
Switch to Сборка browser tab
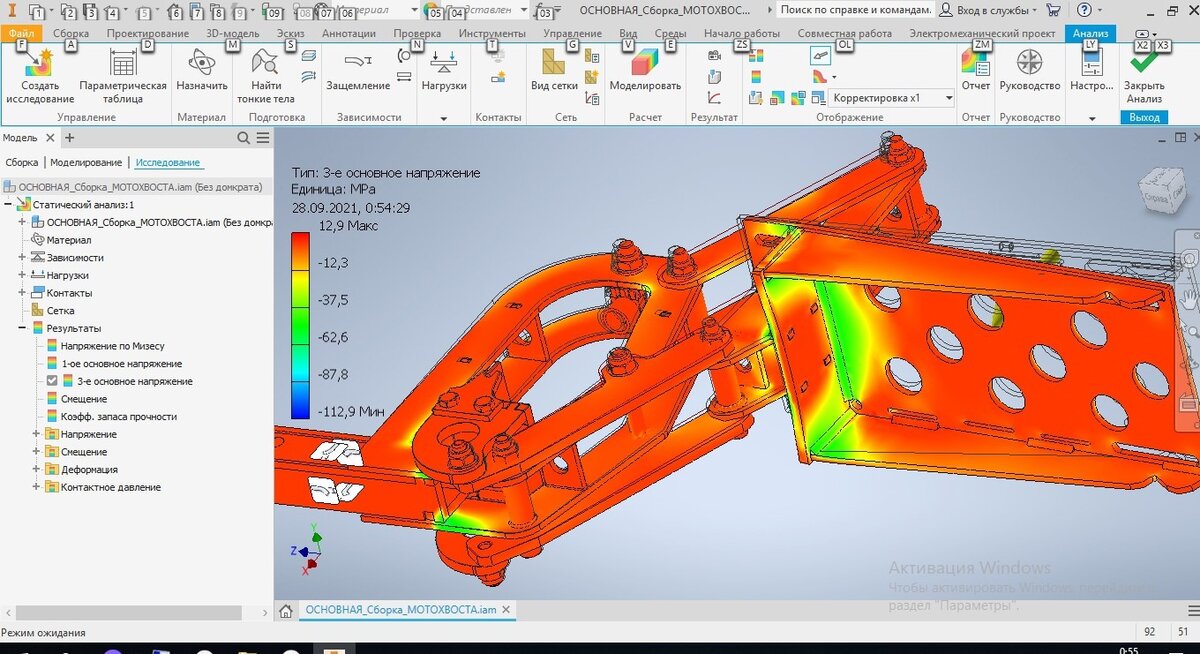point(21,163)
